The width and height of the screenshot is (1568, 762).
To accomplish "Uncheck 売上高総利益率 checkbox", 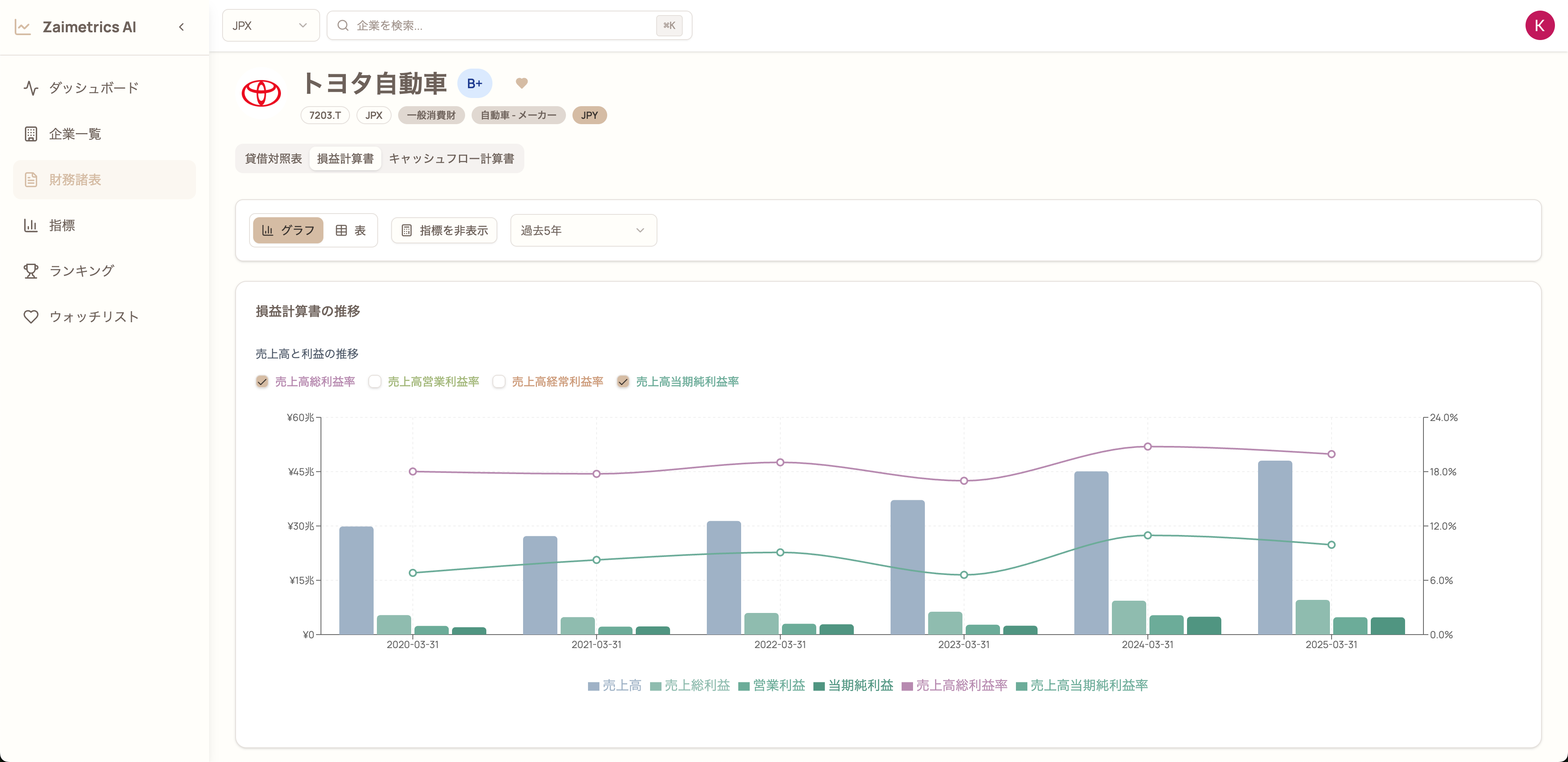I will (x=262, y=381).
